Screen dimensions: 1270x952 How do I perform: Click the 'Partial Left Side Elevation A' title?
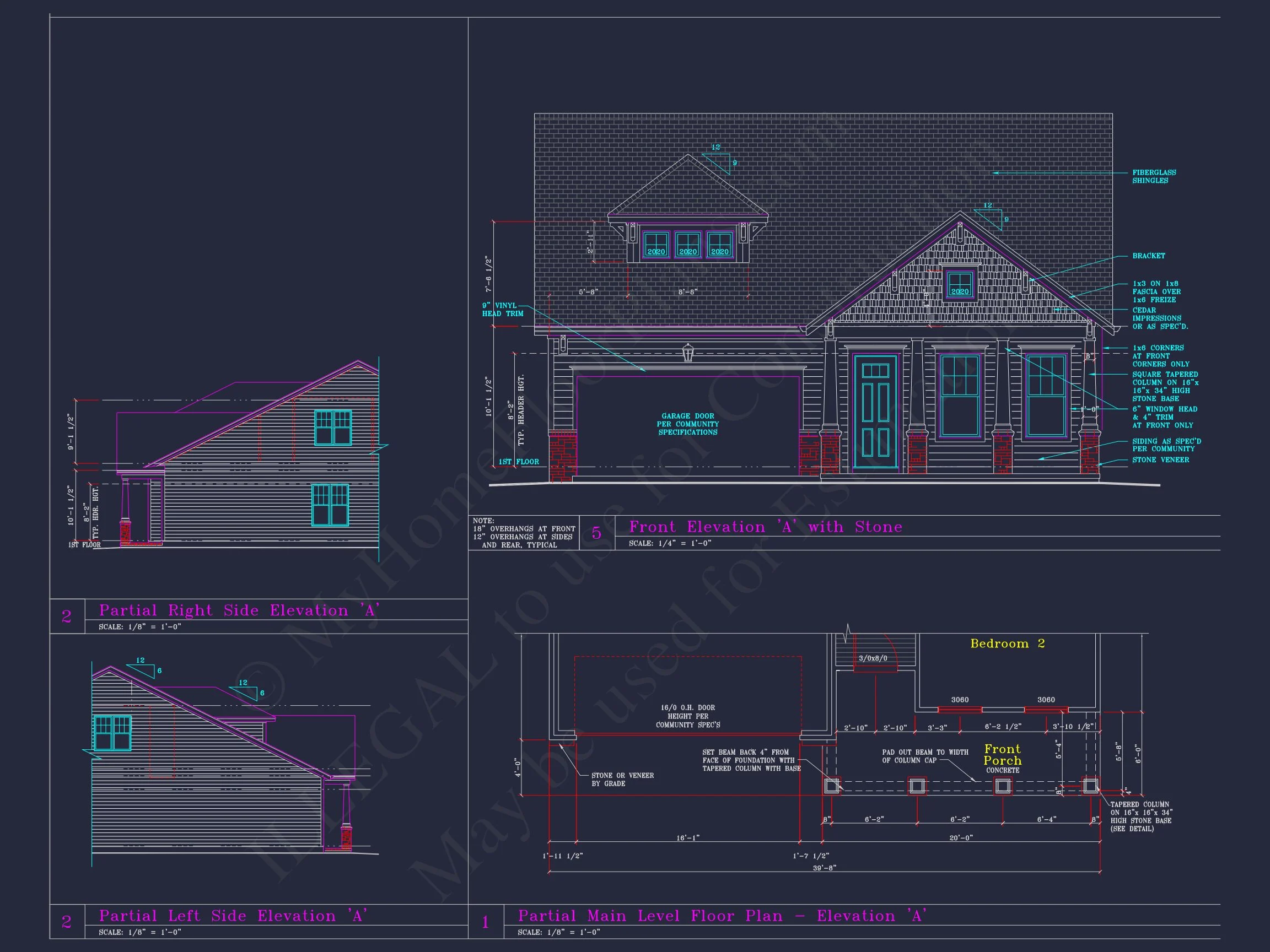[x=233, y=915]
